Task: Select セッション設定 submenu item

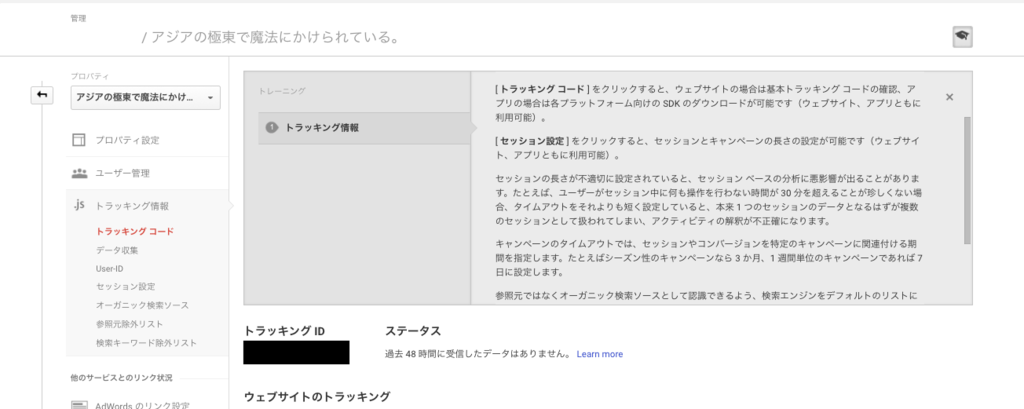Action: coord(125,287)
